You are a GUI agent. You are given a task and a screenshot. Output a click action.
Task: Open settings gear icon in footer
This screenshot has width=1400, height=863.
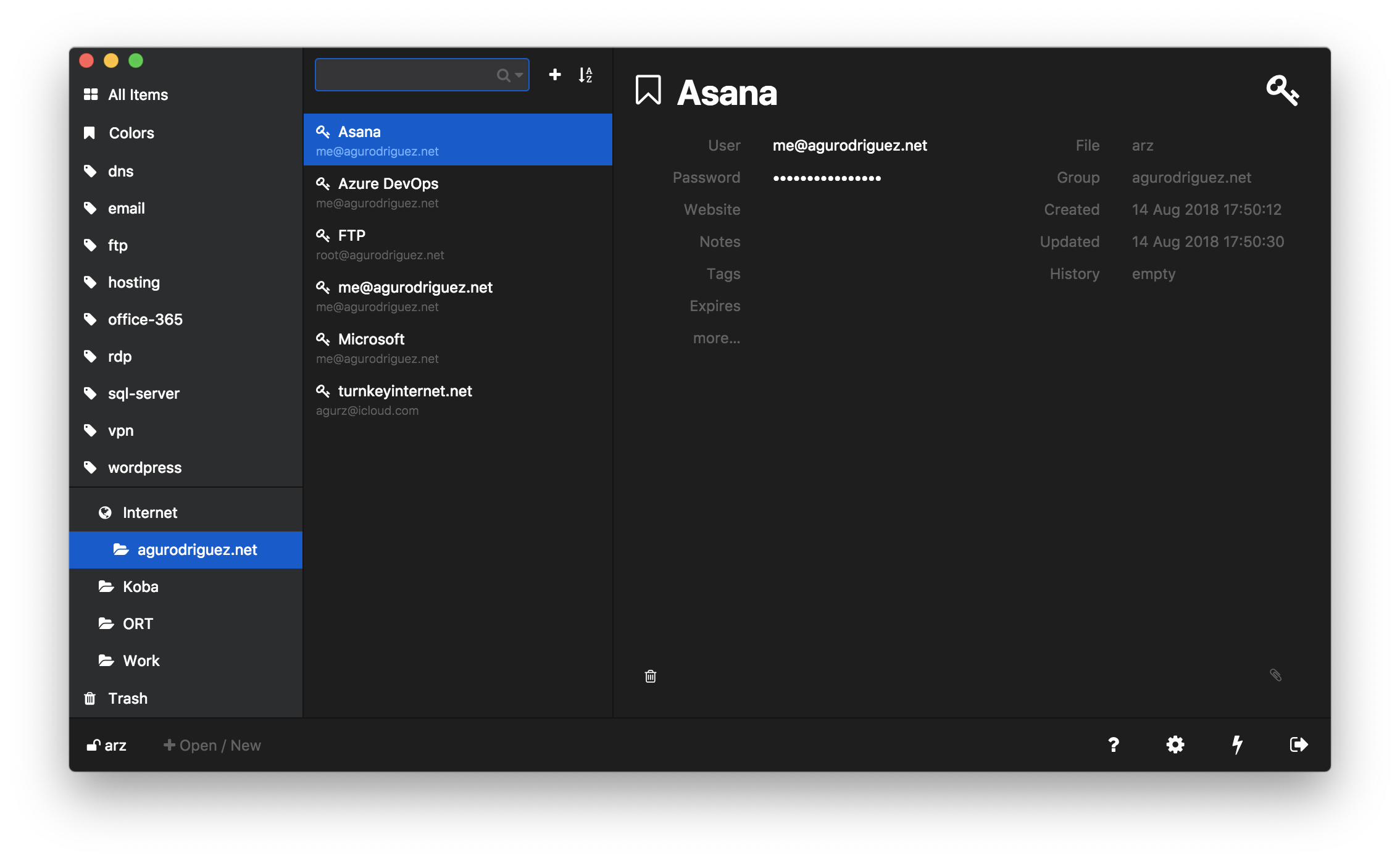point(1175,744)
